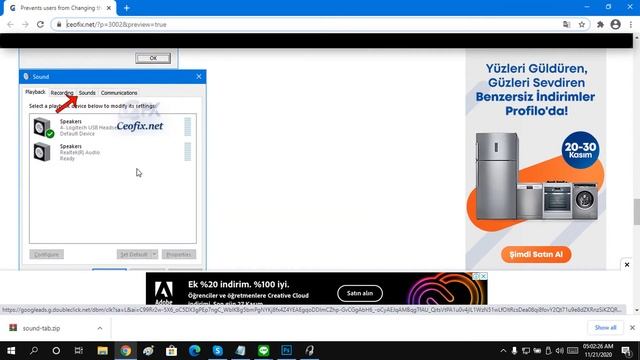Click 'Şimdi Satın Al' ad button
This screenshot has height=360, width=640.
[536, 254]
